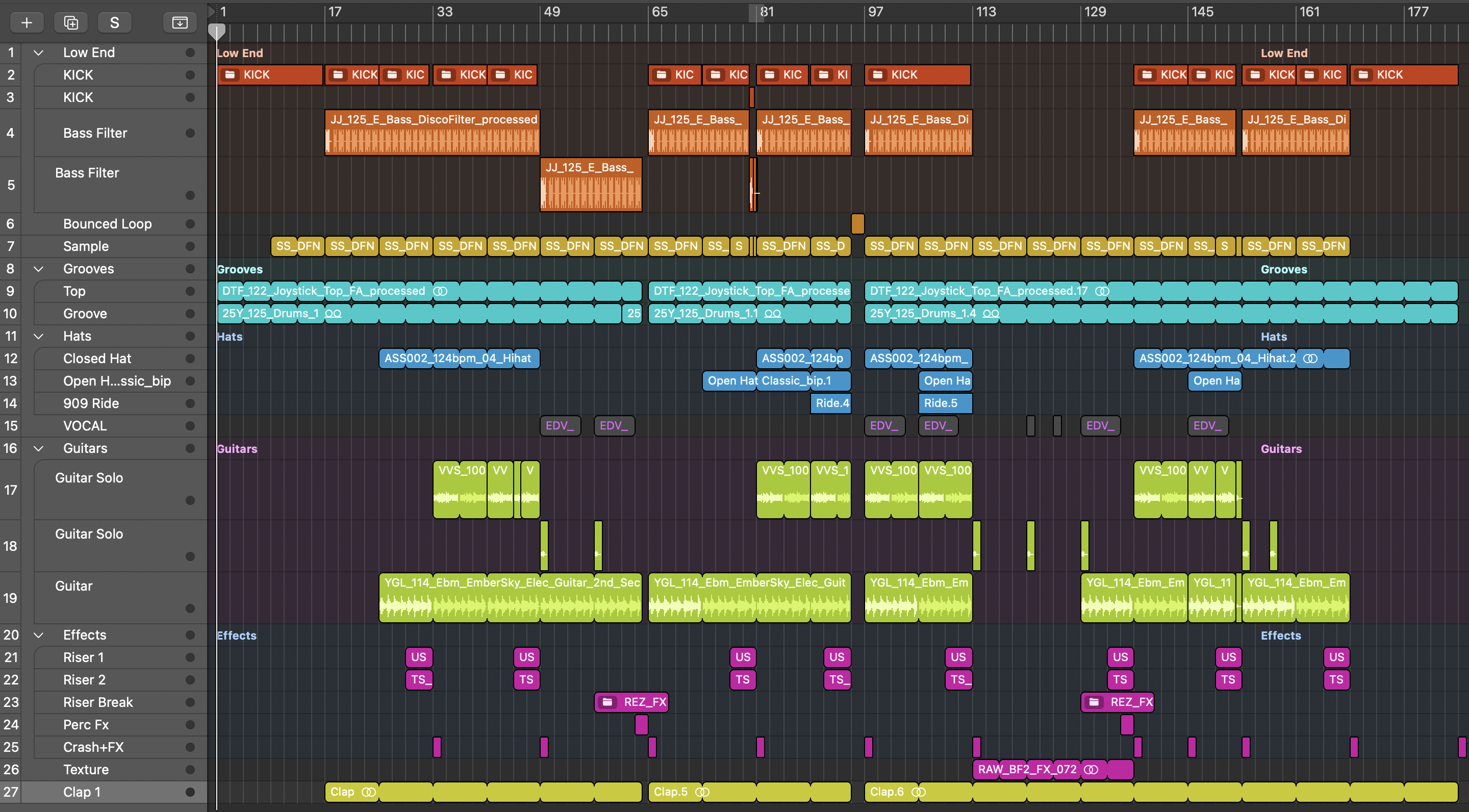The height and width of the screenshot is (812, 1469).
Task: Click the duplicate track button
Action: click(71, 22)
